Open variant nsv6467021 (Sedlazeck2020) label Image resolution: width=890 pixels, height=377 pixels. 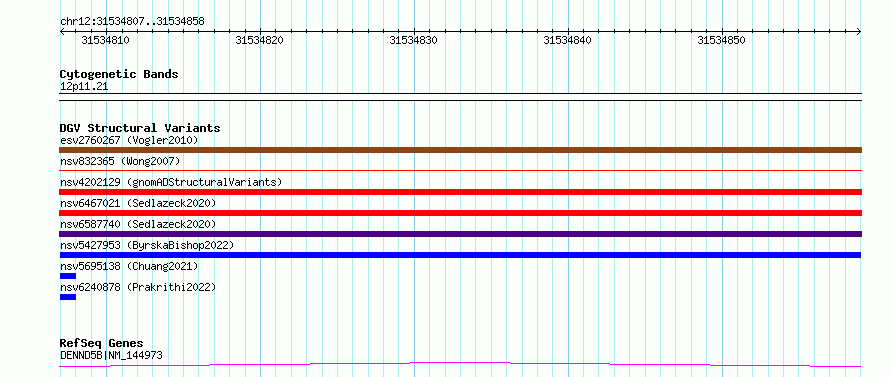[138, 203]
